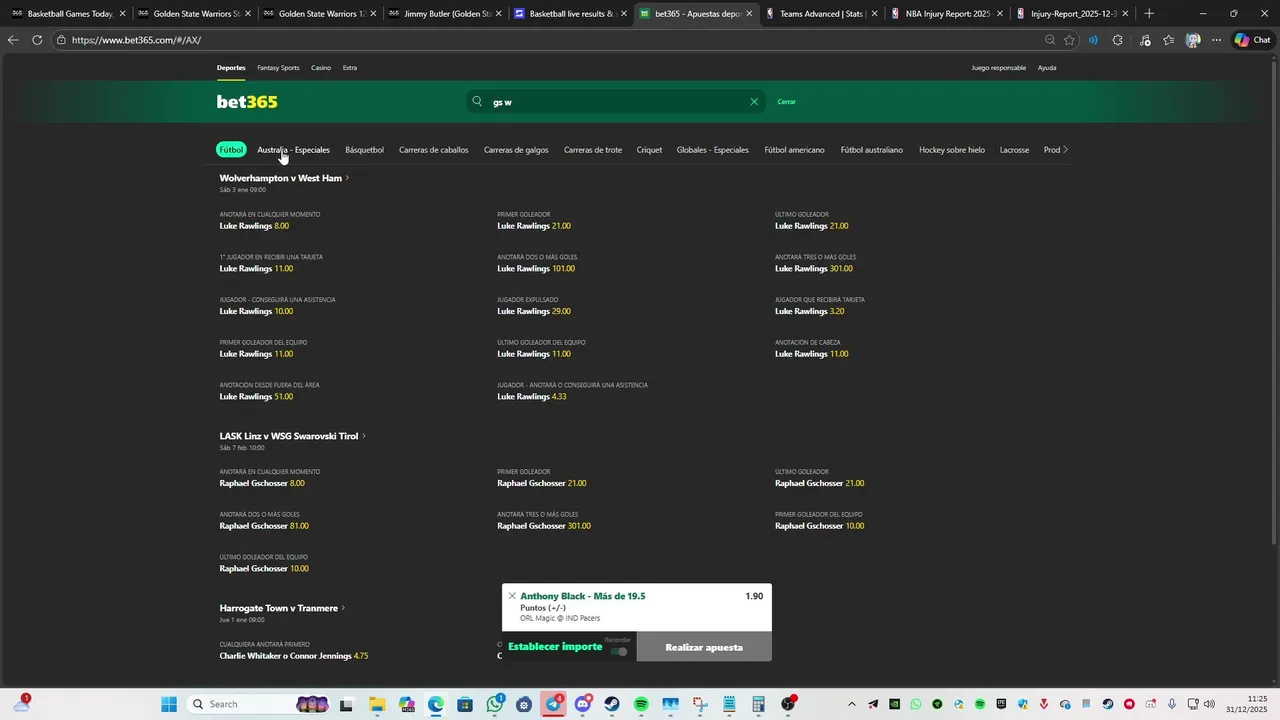Screen dimensions: 1280x720
Task: Open Fantasy Sports in top navigation
Action: [278, 68]
